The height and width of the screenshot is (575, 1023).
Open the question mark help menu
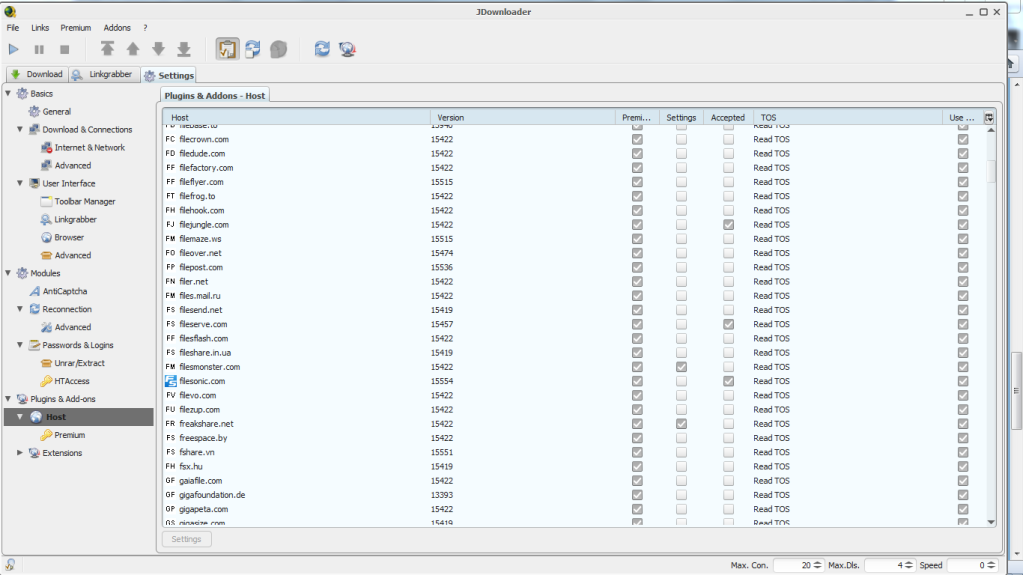pos(145,28)
